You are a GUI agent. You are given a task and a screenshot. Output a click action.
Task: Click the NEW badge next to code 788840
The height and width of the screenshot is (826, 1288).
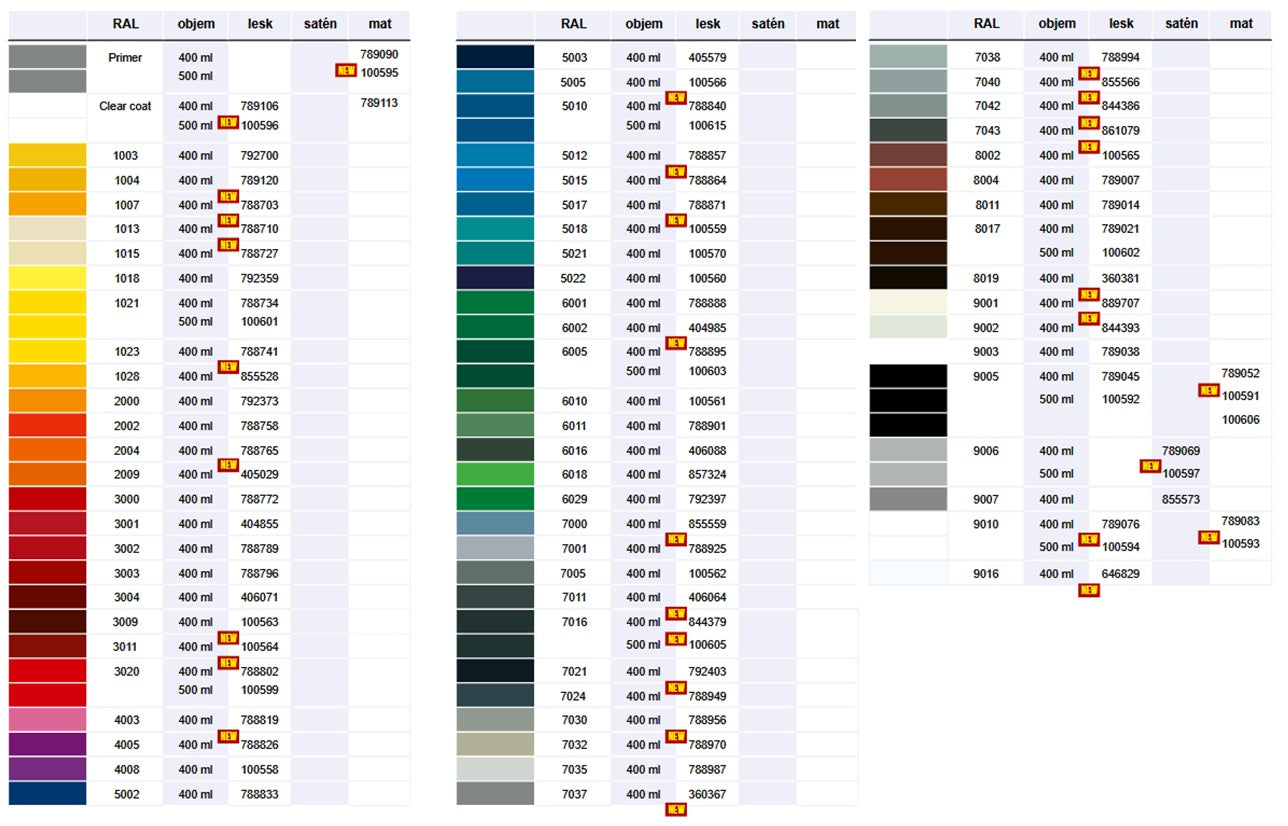pos(676,98)
